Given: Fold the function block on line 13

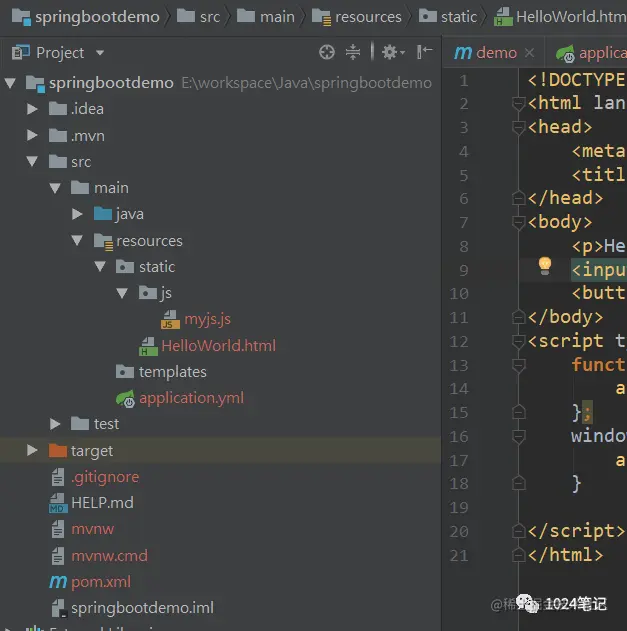Looking at the screenshot, I should point(518,365).
